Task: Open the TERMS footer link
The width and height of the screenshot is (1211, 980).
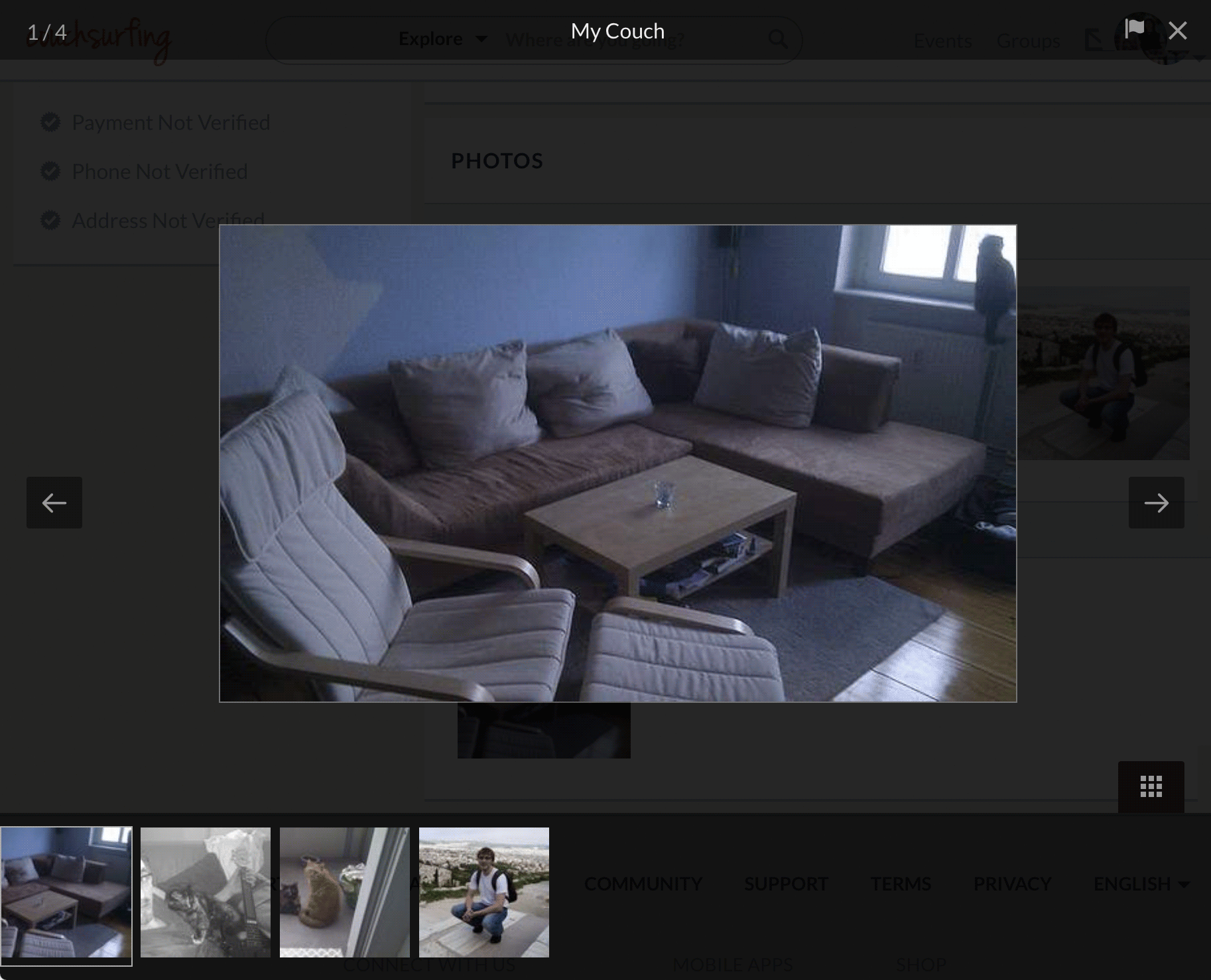Action: (x=901, y=884)
